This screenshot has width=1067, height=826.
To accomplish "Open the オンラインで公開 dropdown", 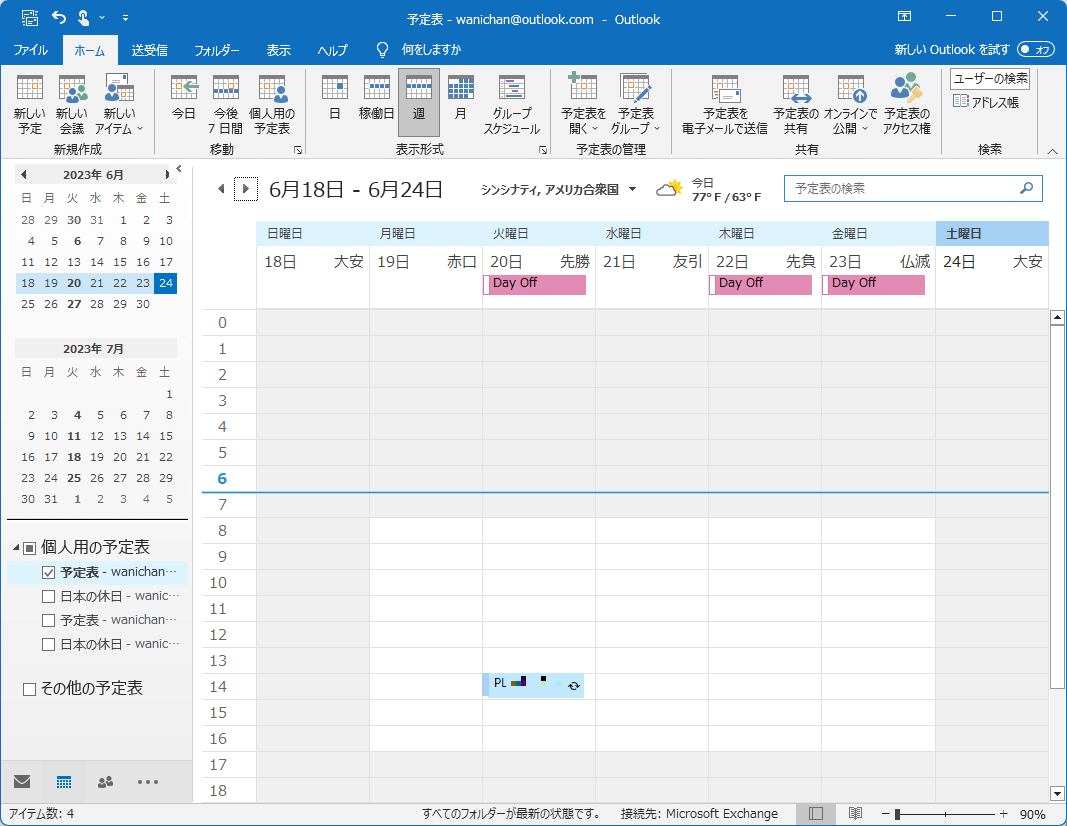I will click(850, 105).
